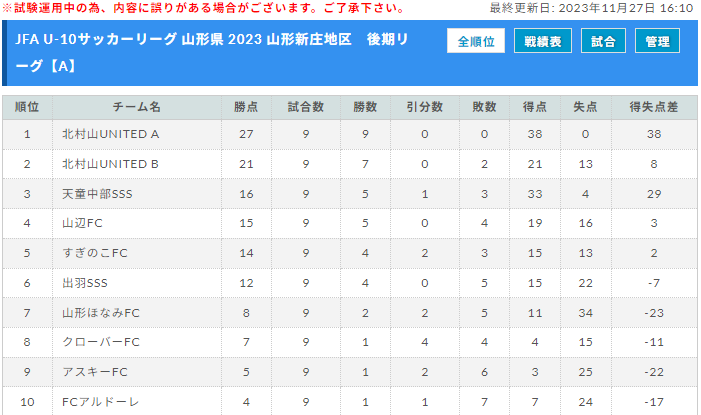Select team アスキーFC
This screenshot has width=701, height=415.
pos(95,372)
